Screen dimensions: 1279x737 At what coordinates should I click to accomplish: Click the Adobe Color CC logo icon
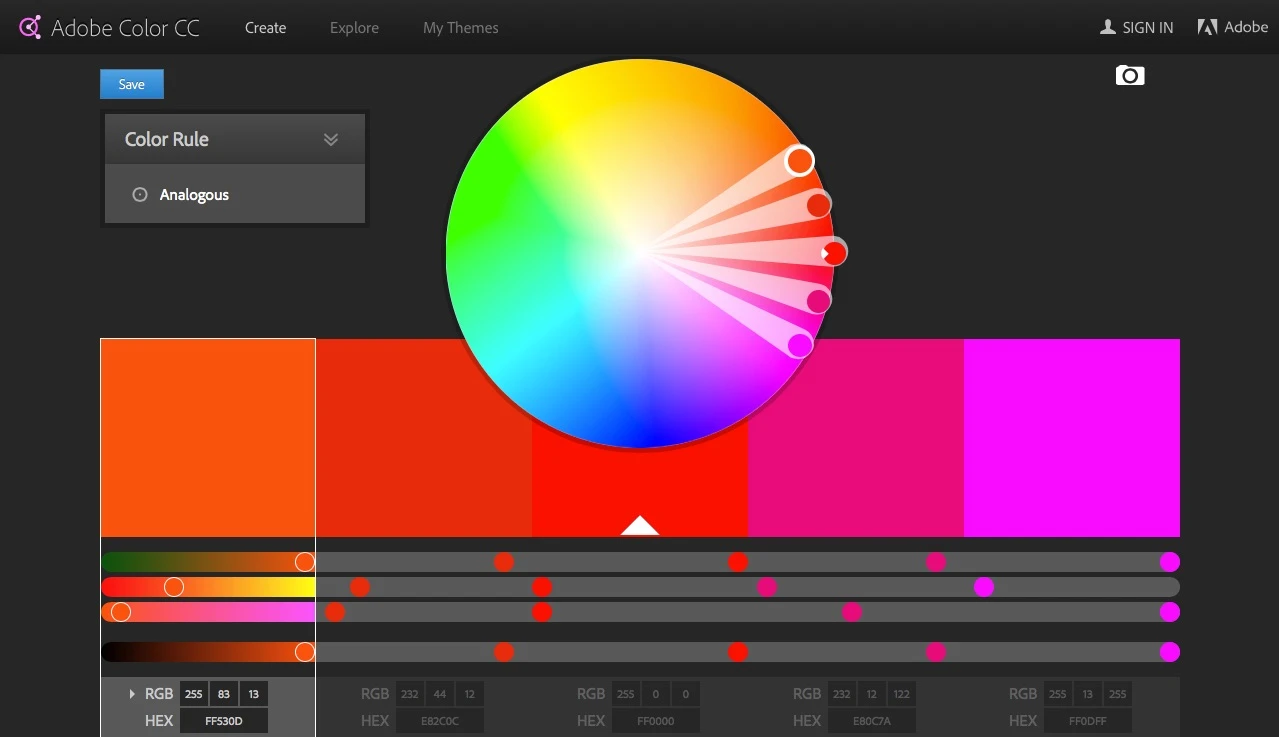(30, 27)
